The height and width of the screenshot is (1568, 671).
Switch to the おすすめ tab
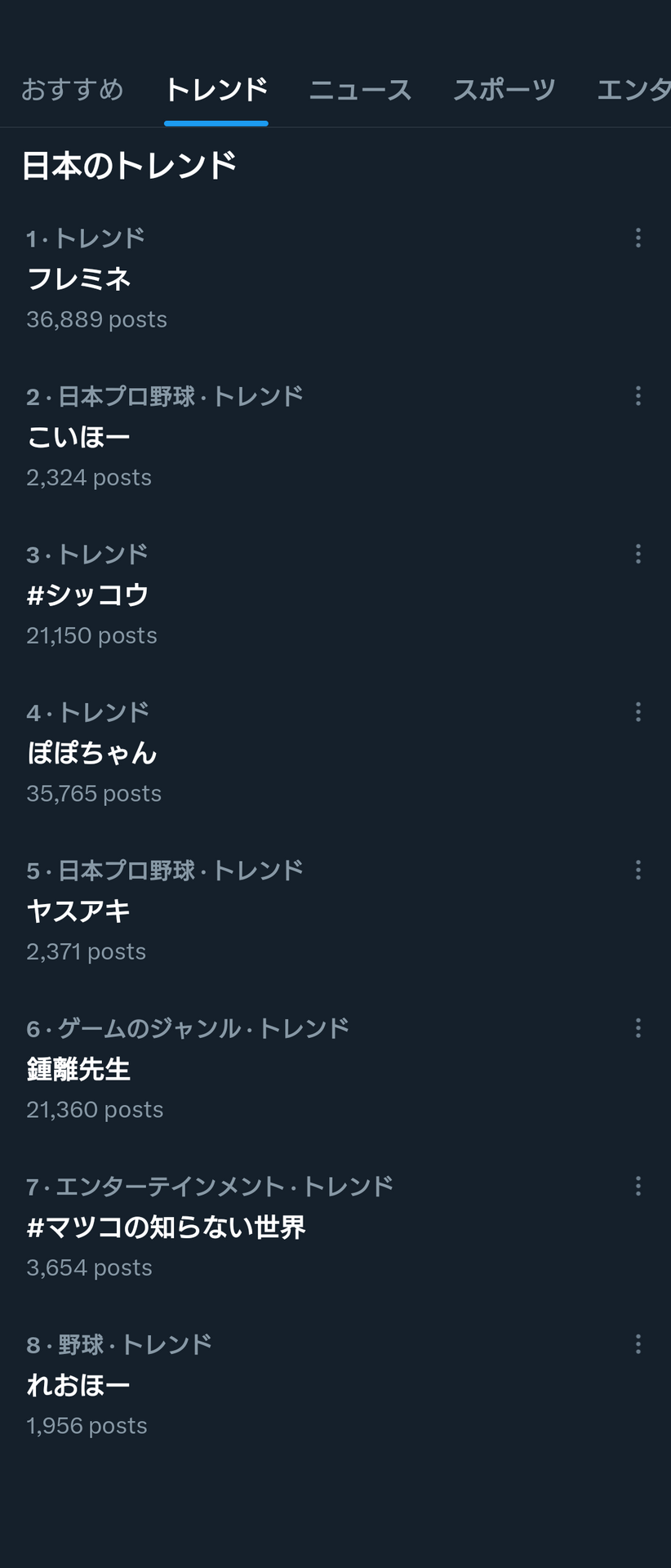coord(72,89)
